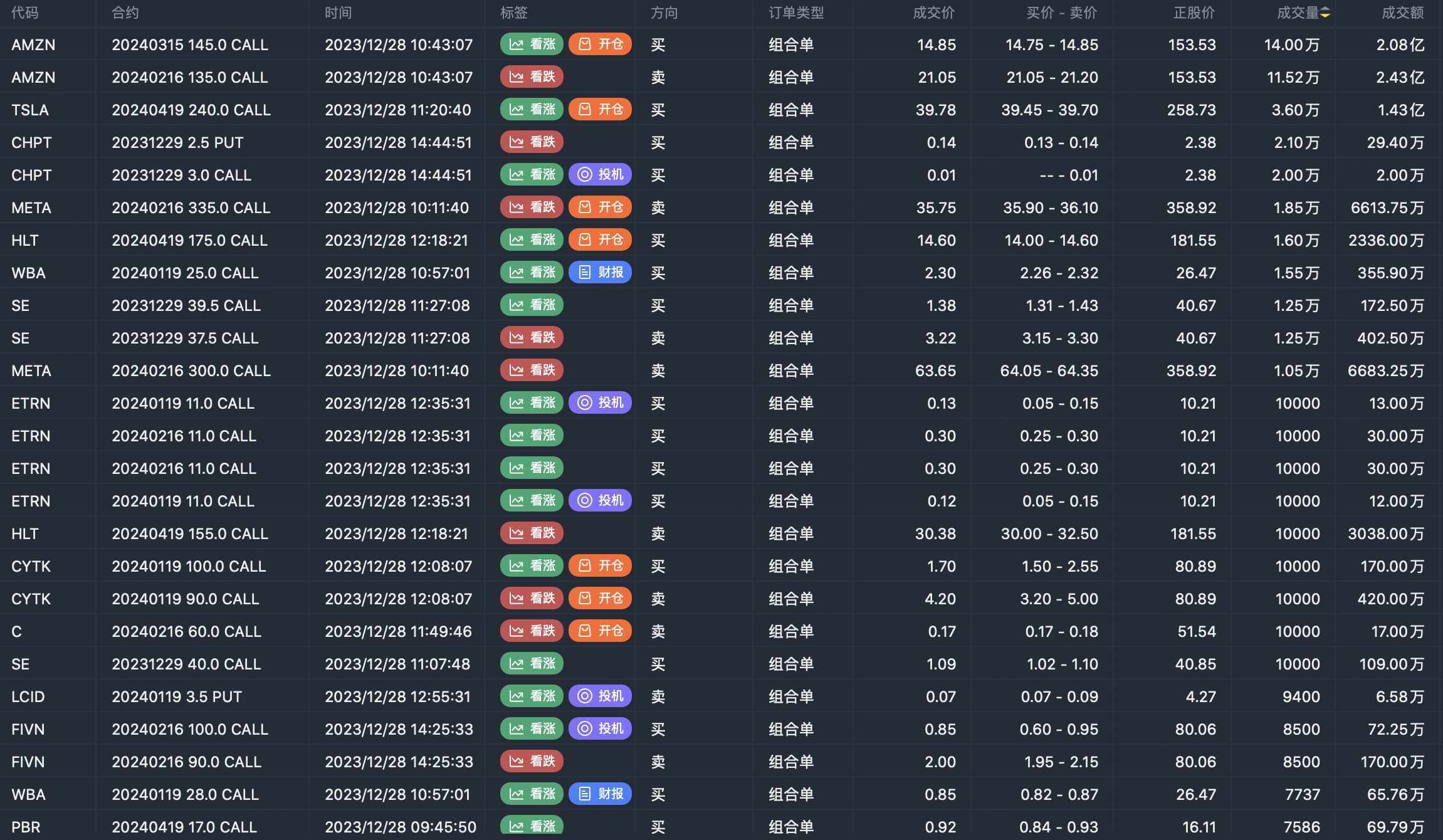Click the 开仓 tag on META 335.0 CALL row
The image size is (1443, 840).
point(600,207)
